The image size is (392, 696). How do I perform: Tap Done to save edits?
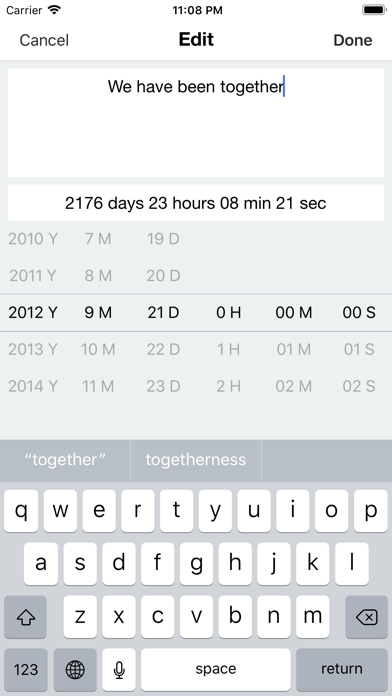point(352,40)
